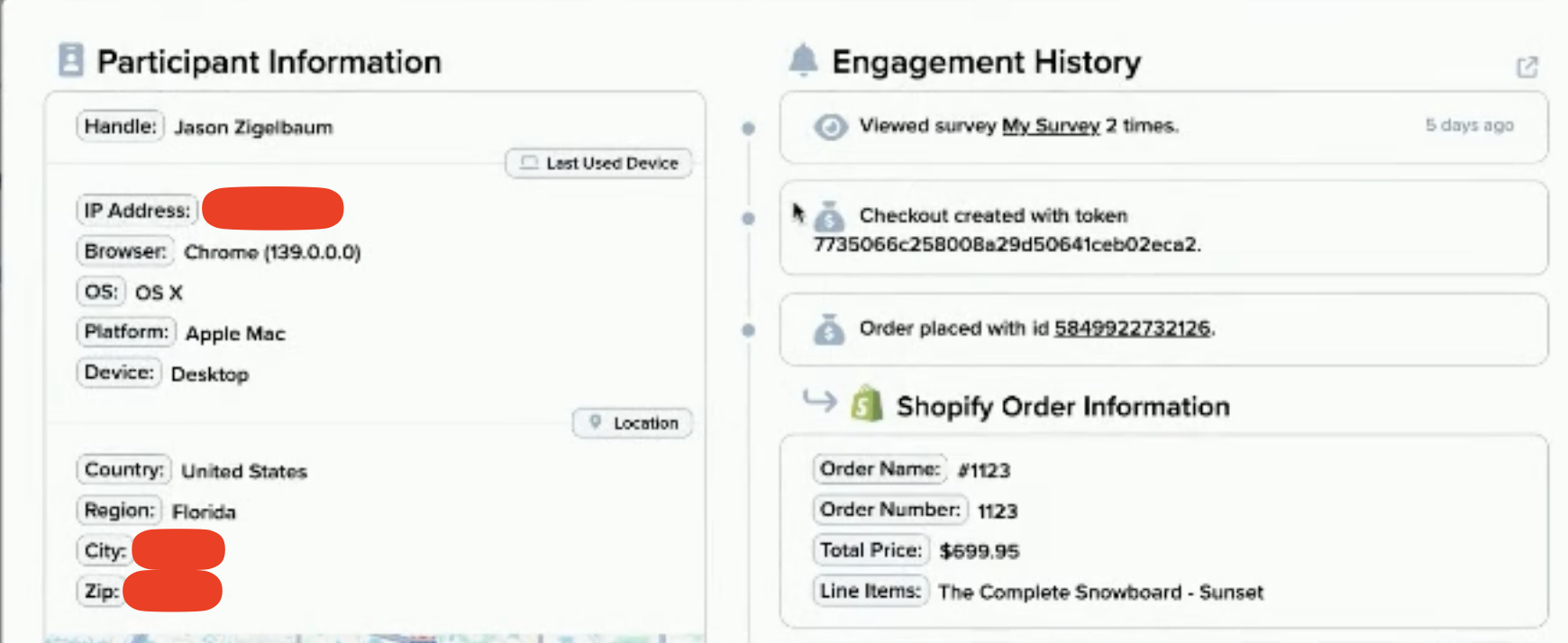This screenshot has width=1568, height=643.
Task: Click the Handle field label
Action: coord(120,127)
